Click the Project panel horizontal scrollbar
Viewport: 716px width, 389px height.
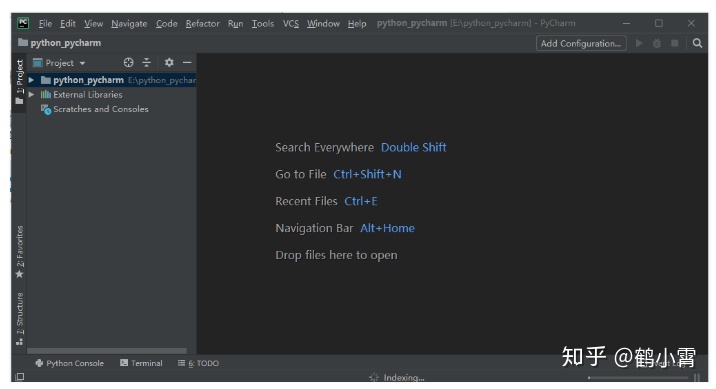pos(107,351)
